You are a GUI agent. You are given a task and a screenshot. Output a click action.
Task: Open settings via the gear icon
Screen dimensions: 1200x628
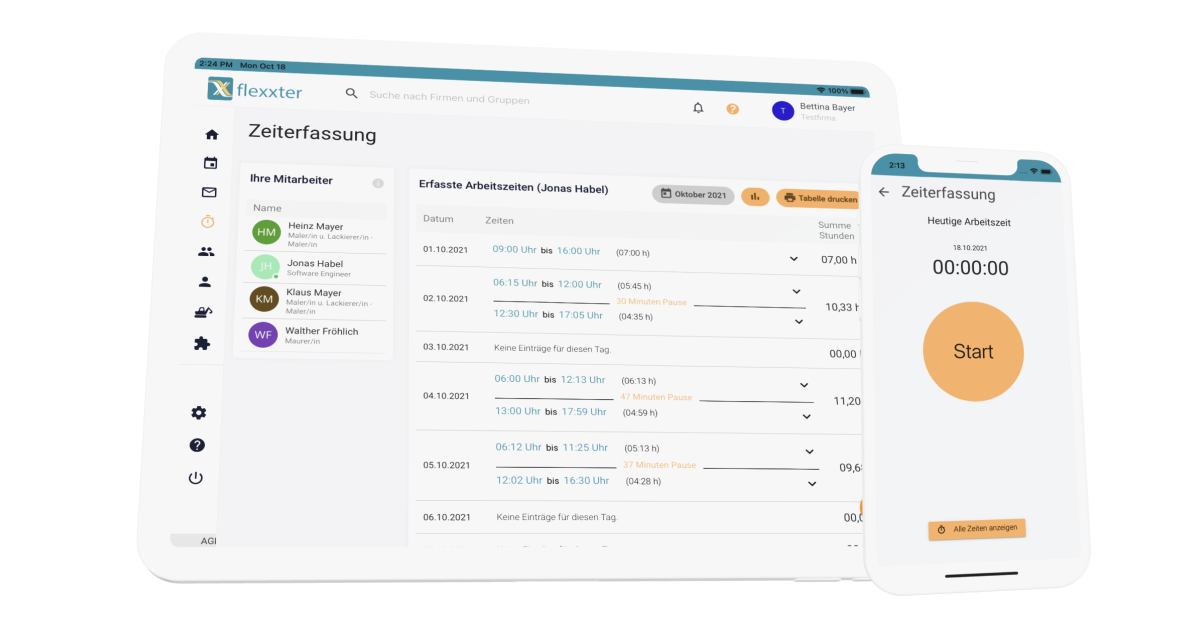(199, 413)
